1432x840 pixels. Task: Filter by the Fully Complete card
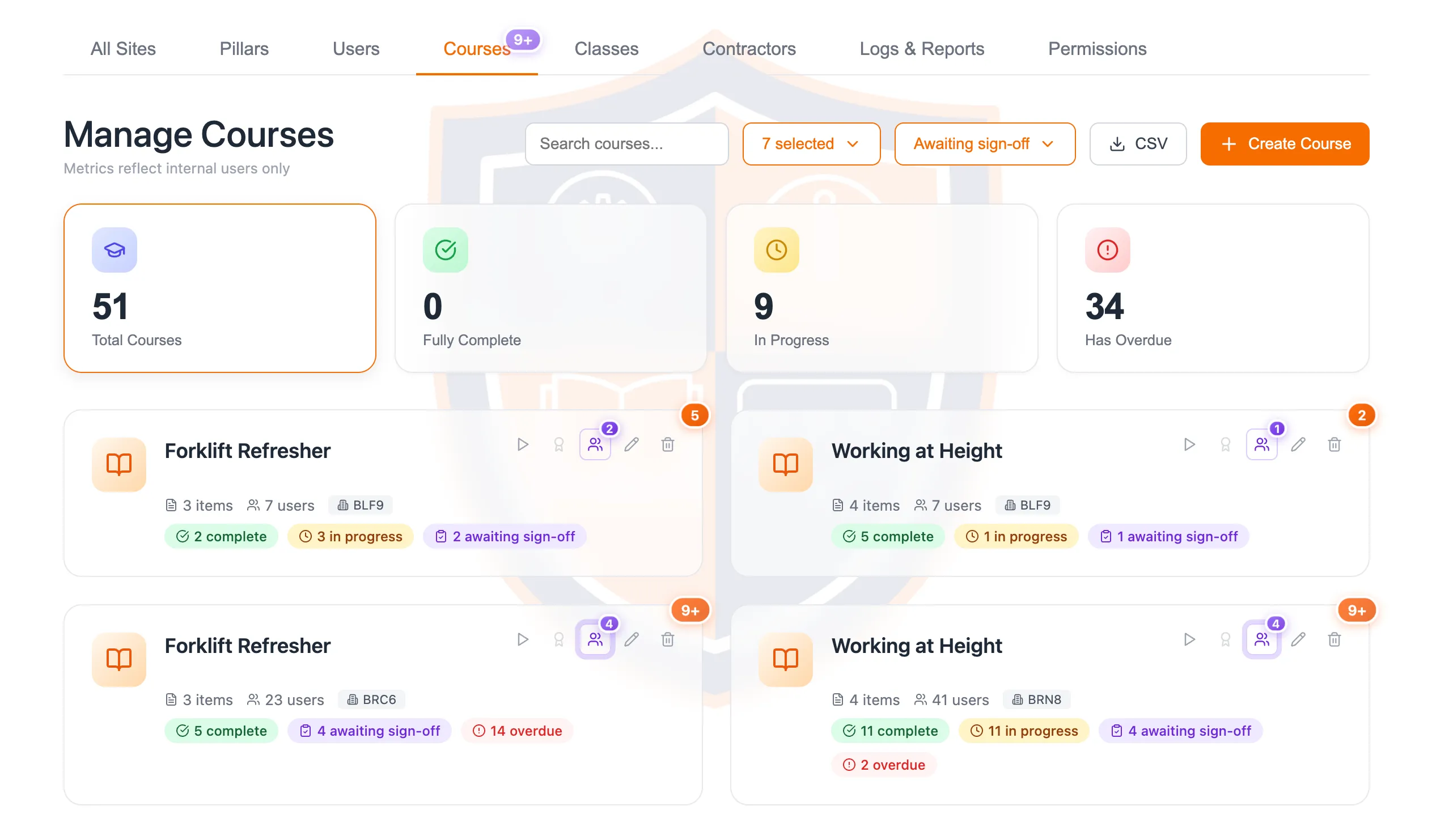coord(550,288)
